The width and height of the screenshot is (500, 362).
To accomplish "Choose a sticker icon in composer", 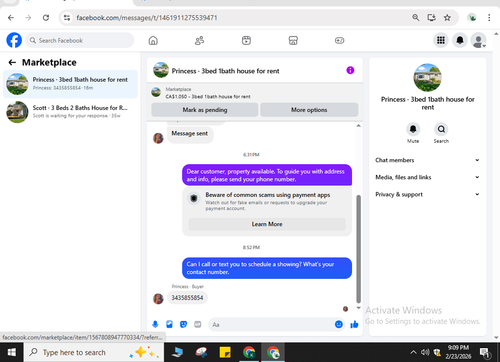I will 183,324.
